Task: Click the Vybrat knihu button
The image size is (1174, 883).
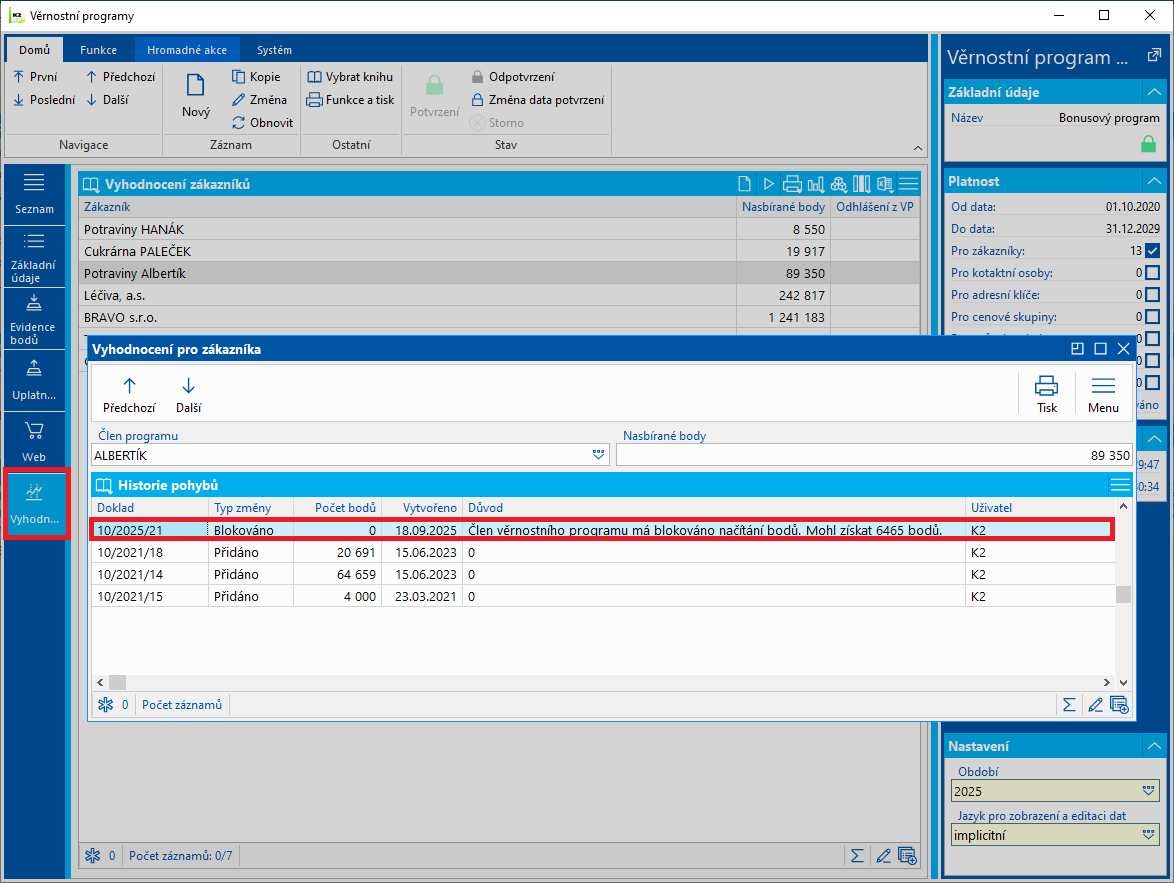Action: point(349,77)
